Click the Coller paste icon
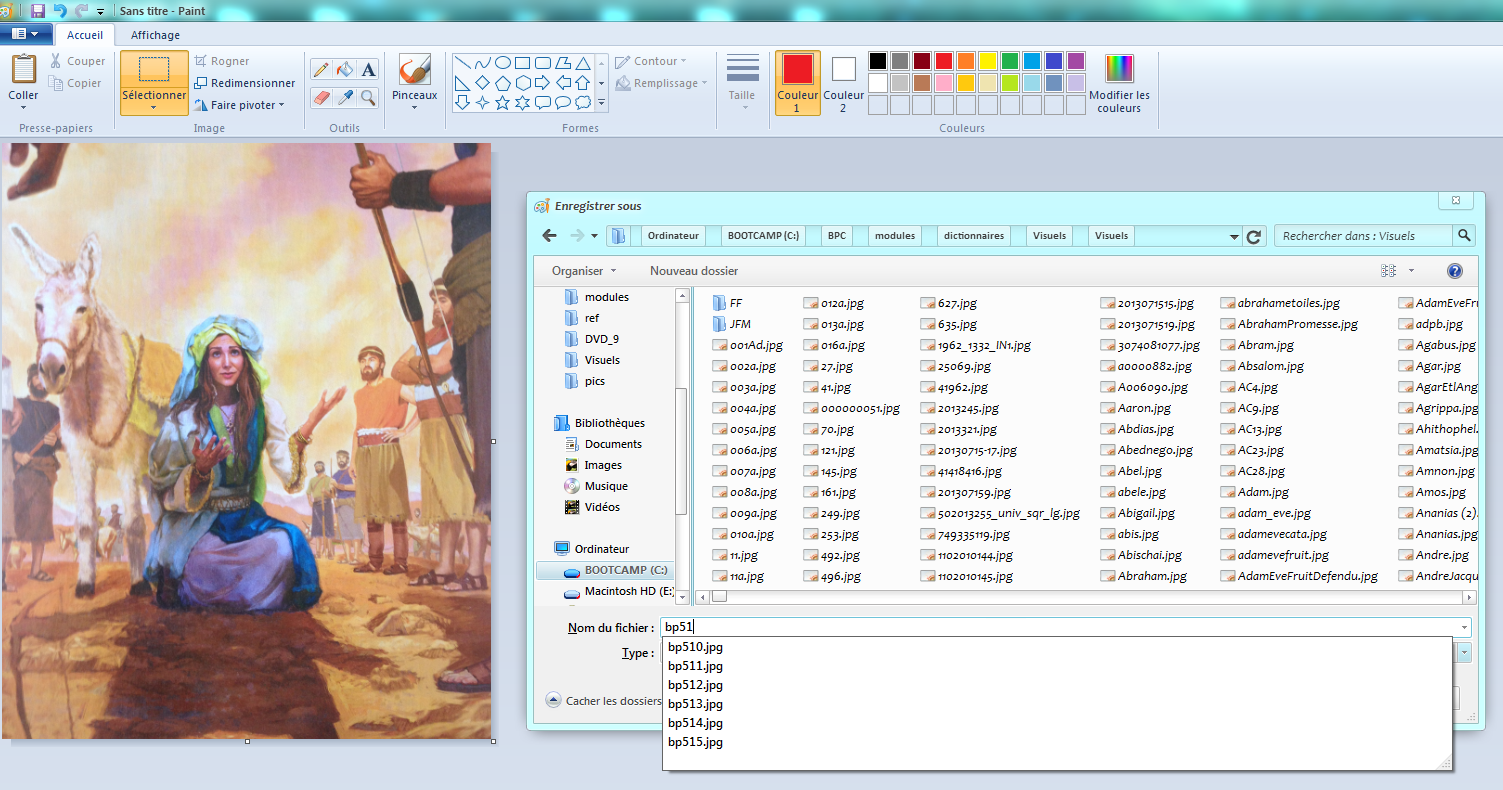The width and height of the screenshot is (1503, 790). pos(23,70)
